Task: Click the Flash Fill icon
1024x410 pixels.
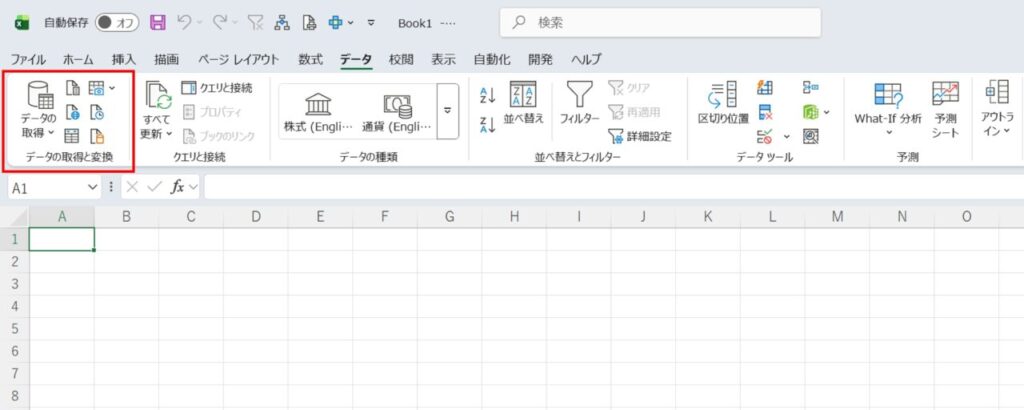Action: (x=765, y=88)
